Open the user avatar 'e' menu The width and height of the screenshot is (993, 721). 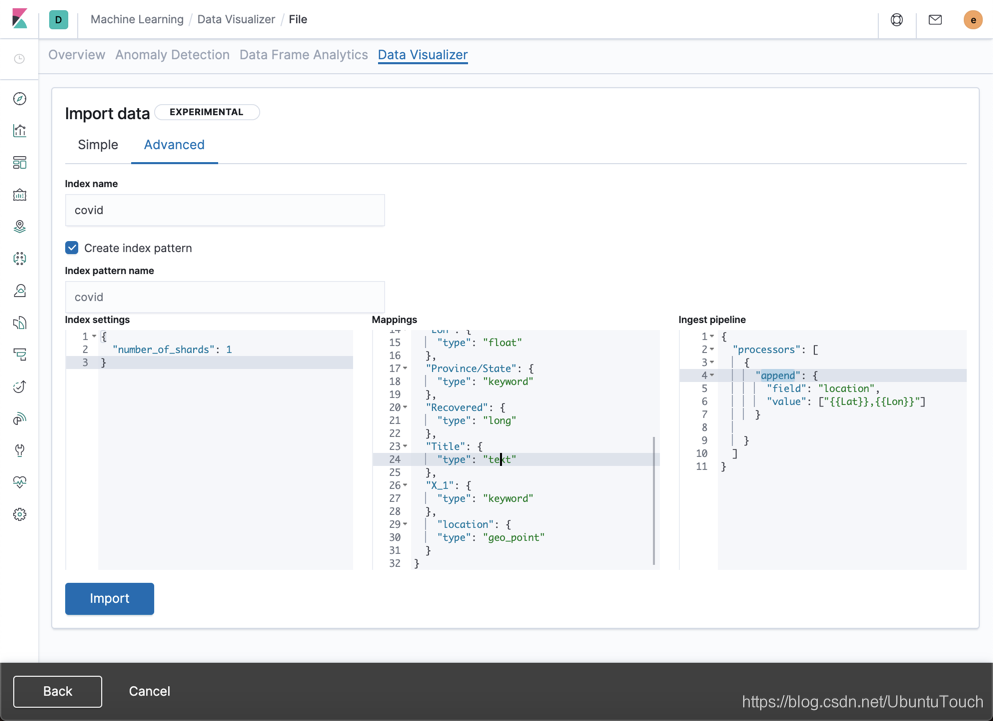[973, 20]
